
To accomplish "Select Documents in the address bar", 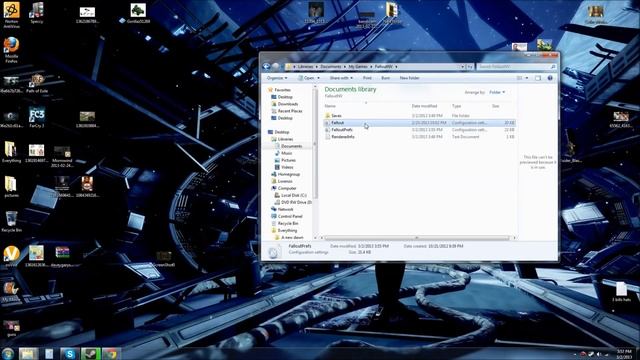I will pos(331,67).
